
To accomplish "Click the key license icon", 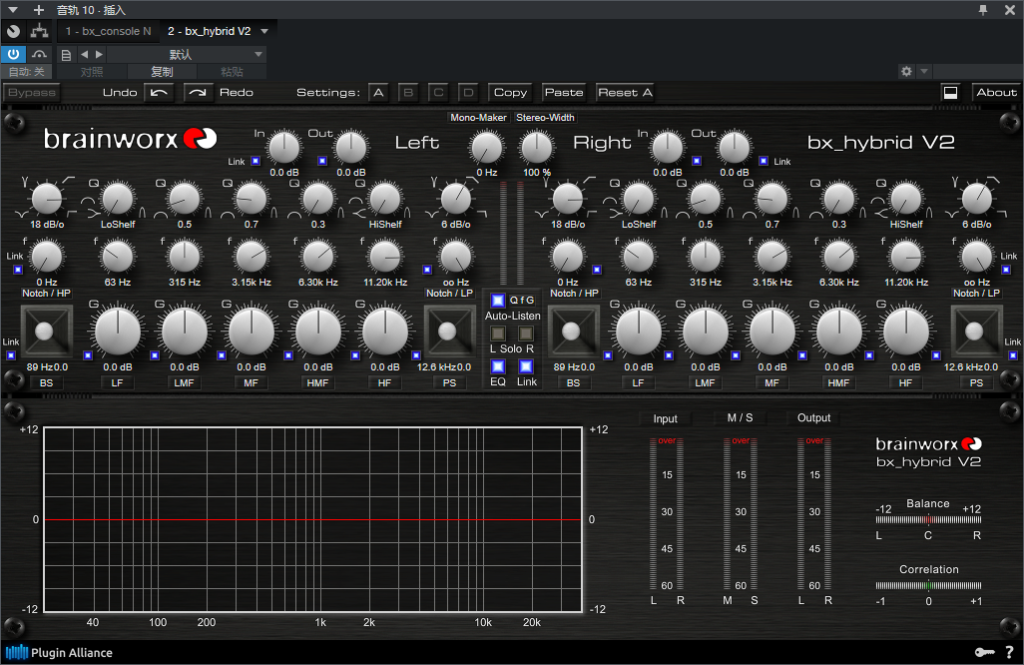I will coord(983,653).
